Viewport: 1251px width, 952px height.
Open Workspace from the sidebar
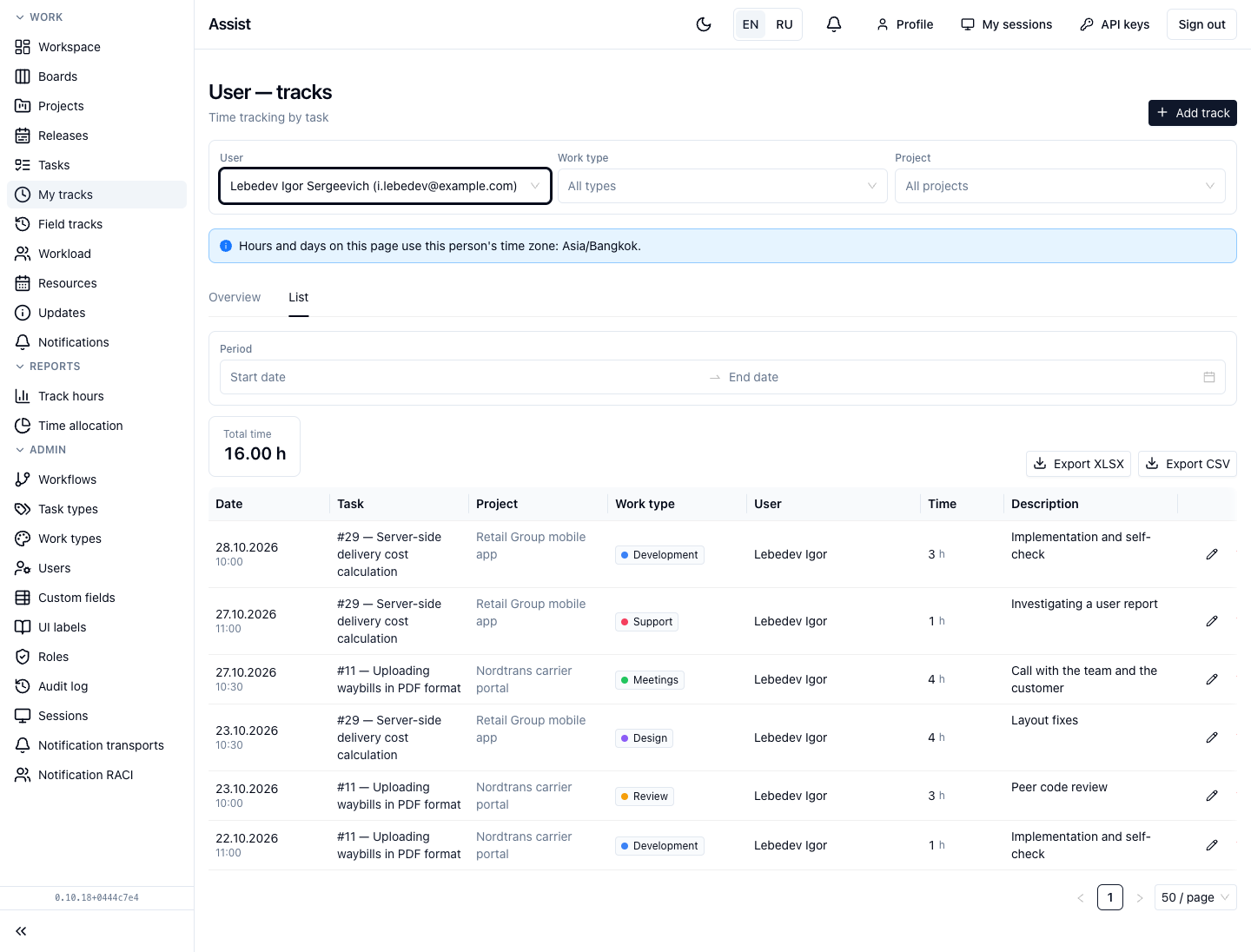tap(96, 47)
